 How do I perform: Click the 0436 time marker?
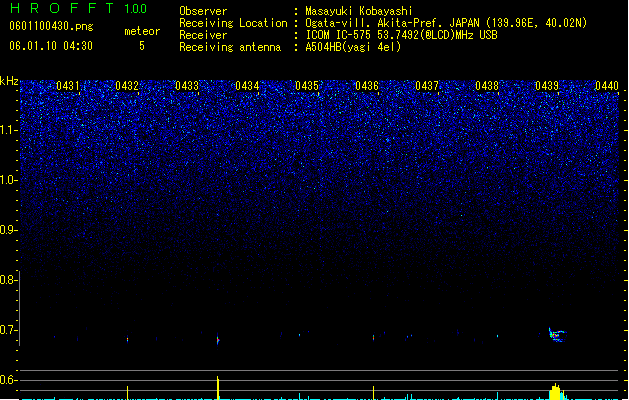(367, 86)
